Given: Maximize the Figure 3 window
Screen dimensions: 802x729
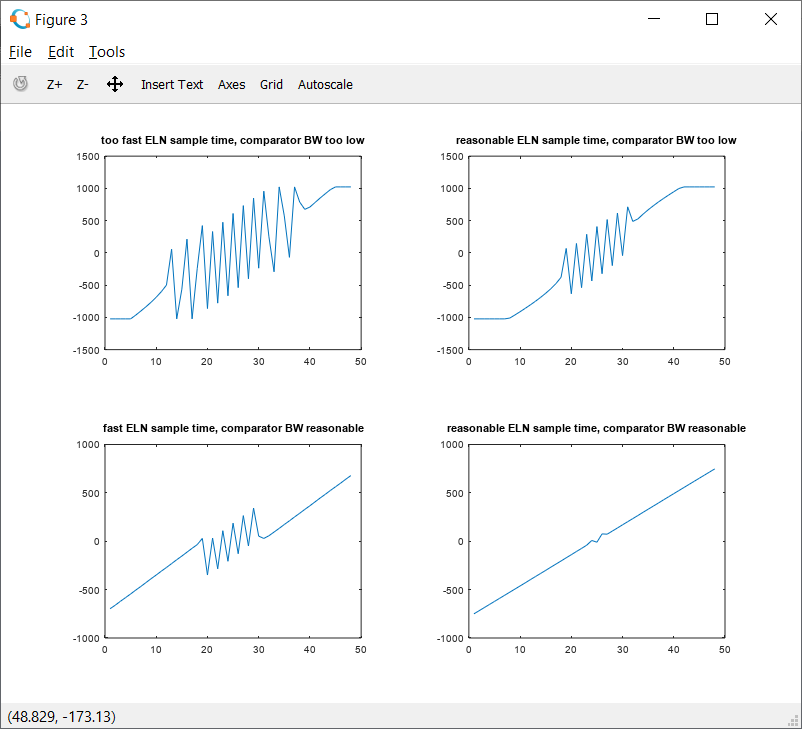Looking at the screenshot, I should pyautogui.click(x=712, y=19).
